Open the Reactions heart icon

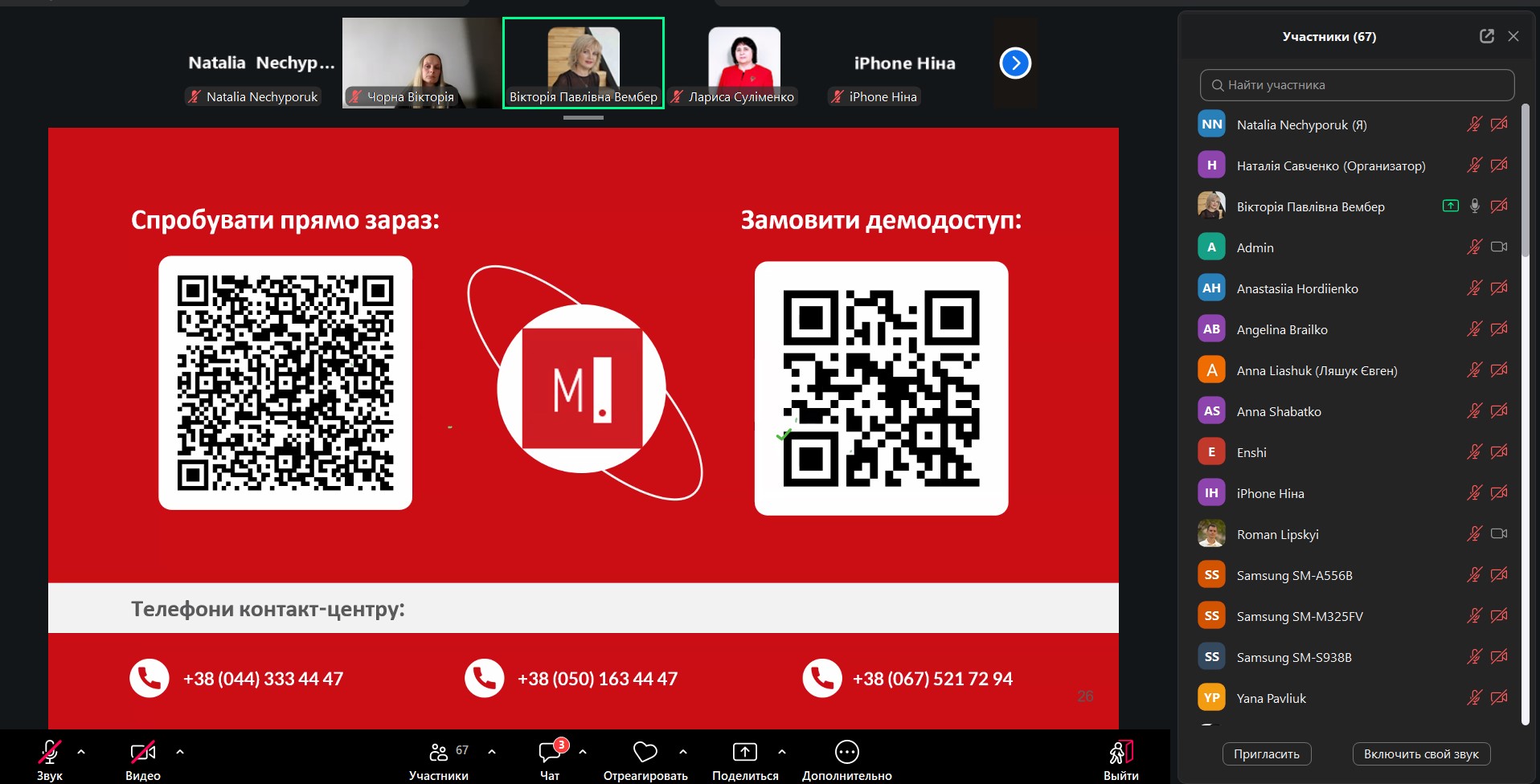click(x=645, y=753)
